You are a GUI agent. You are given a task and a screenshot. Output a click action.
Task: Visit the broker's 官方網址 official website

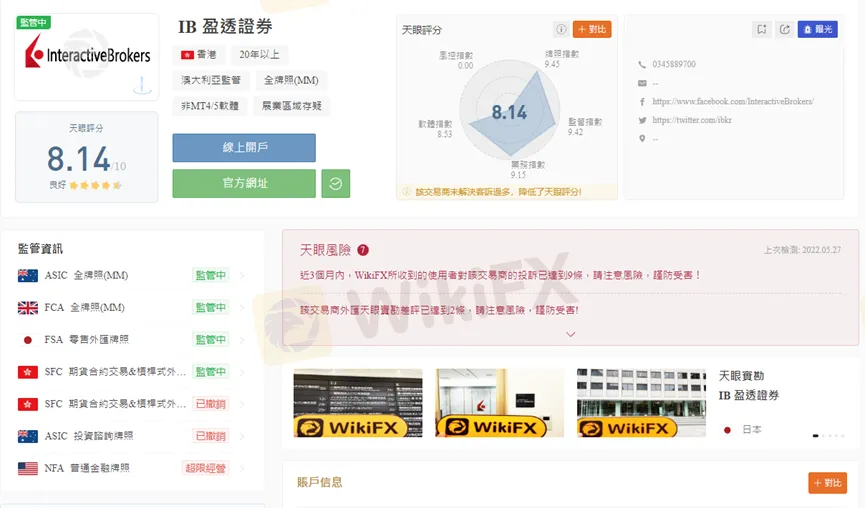click(x=244, y=184)
